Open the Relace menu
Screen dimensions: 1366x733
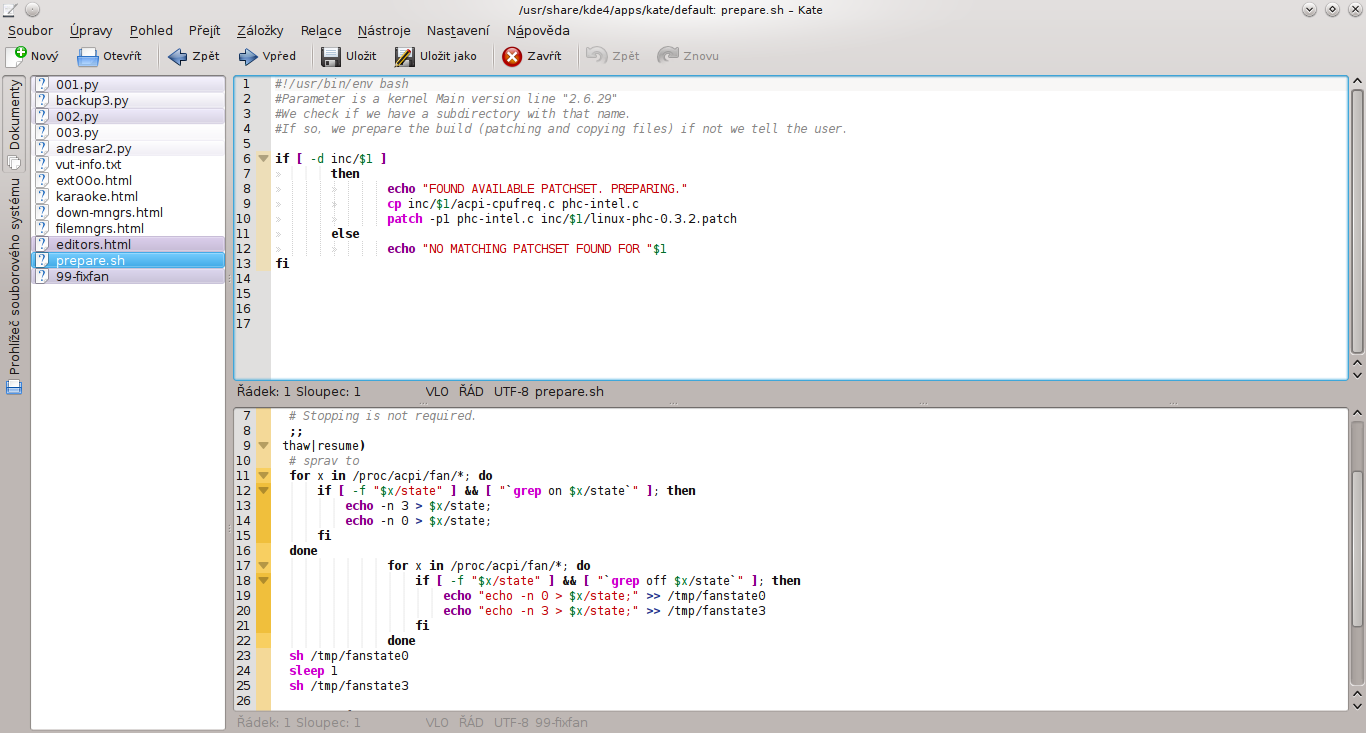click(x=321, y=30)
